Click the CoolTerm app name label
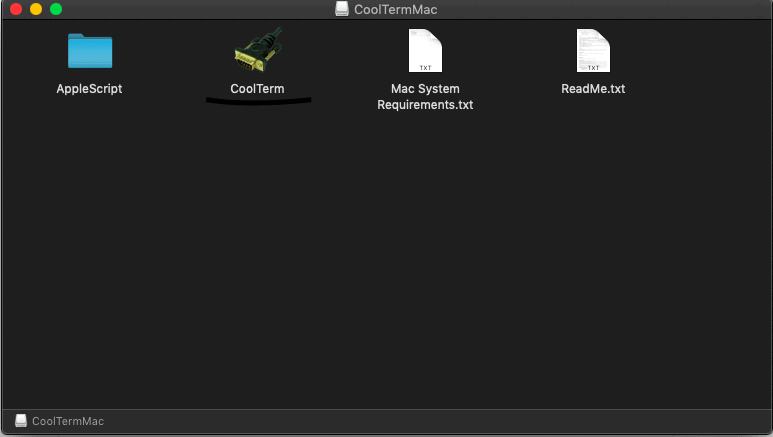Screen dimensions: 773x437 pos(257,89)
